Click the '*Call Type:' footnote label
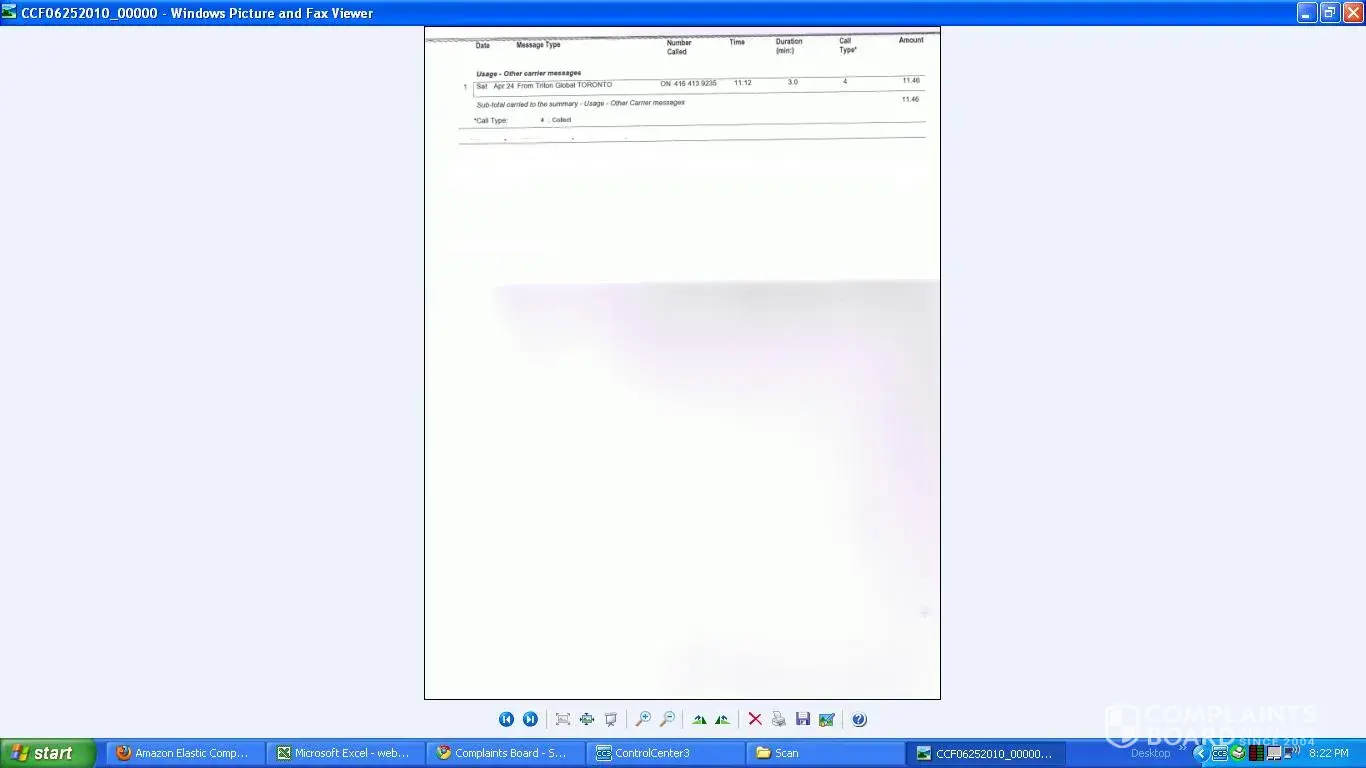The image size is (1366, 768). click(491, 121)
